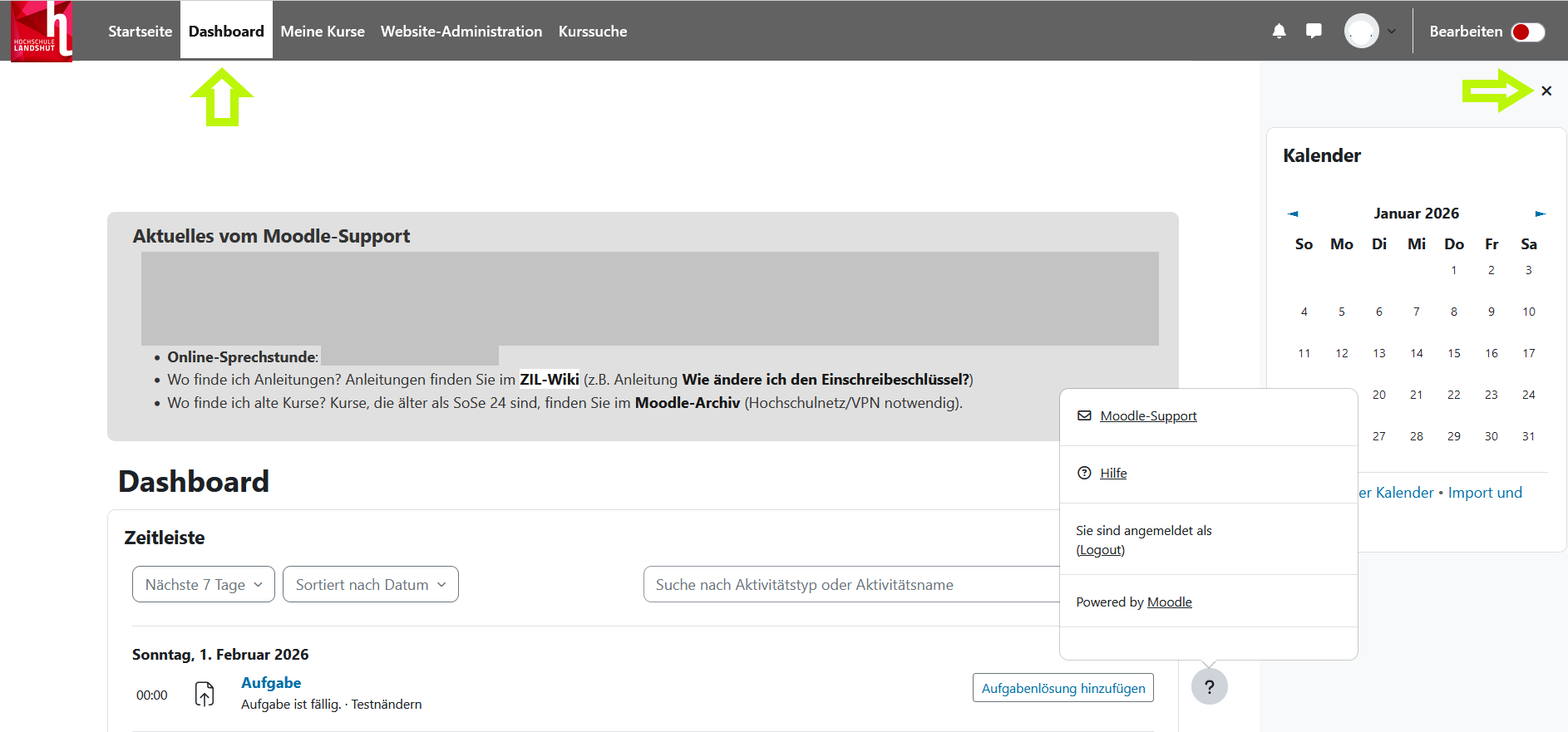Screen dimensions: 1568x732
Task: Open the messages speech bubble icon
Action: pos(1314,32)
